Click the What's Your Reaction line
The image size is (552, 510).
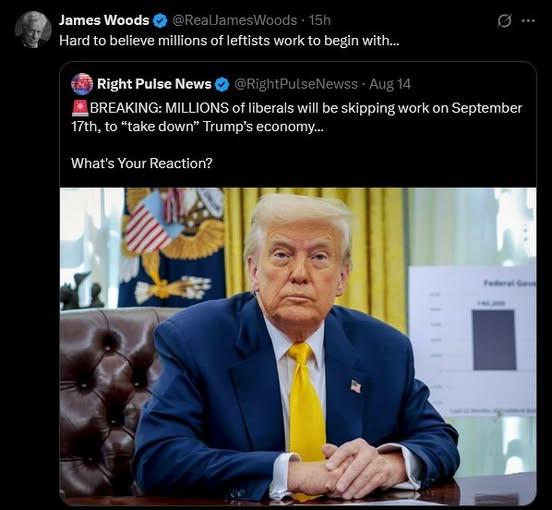(x=142, y=163)
